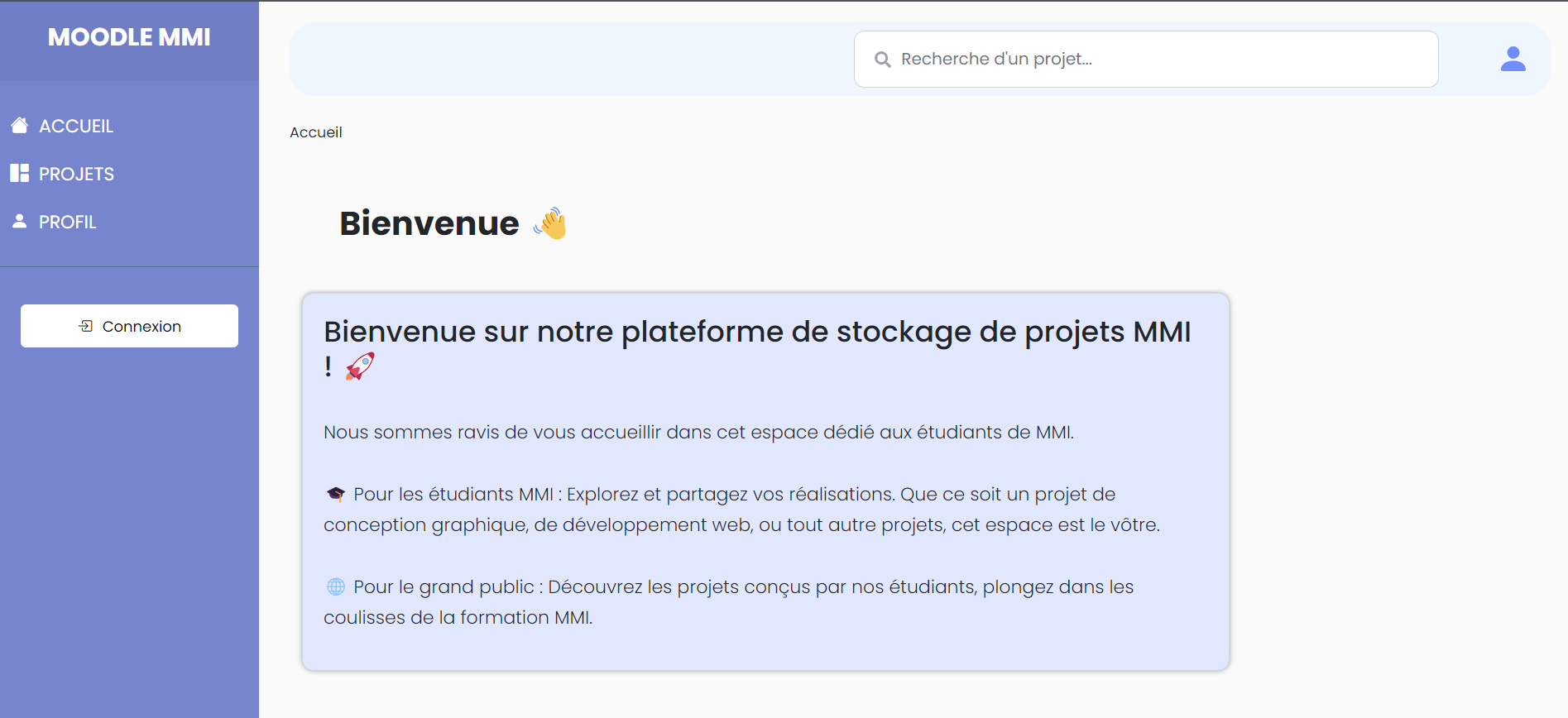
Task: Click the graduation cap emoji
Action: pos(335,495)
